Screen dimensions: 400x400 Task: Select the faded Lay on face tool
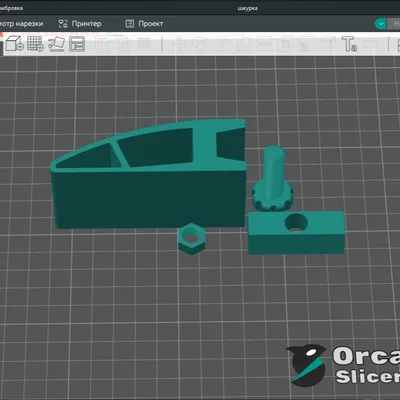(x=243, y=44)
